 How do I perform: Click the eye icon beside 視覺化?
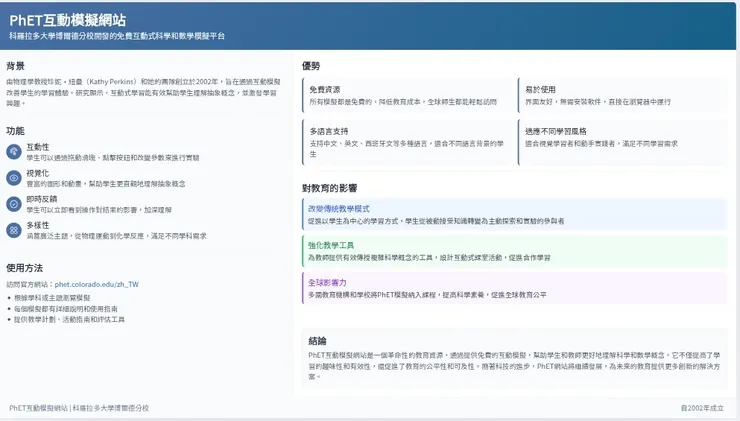pyautogui.click(x=14, y=178)
